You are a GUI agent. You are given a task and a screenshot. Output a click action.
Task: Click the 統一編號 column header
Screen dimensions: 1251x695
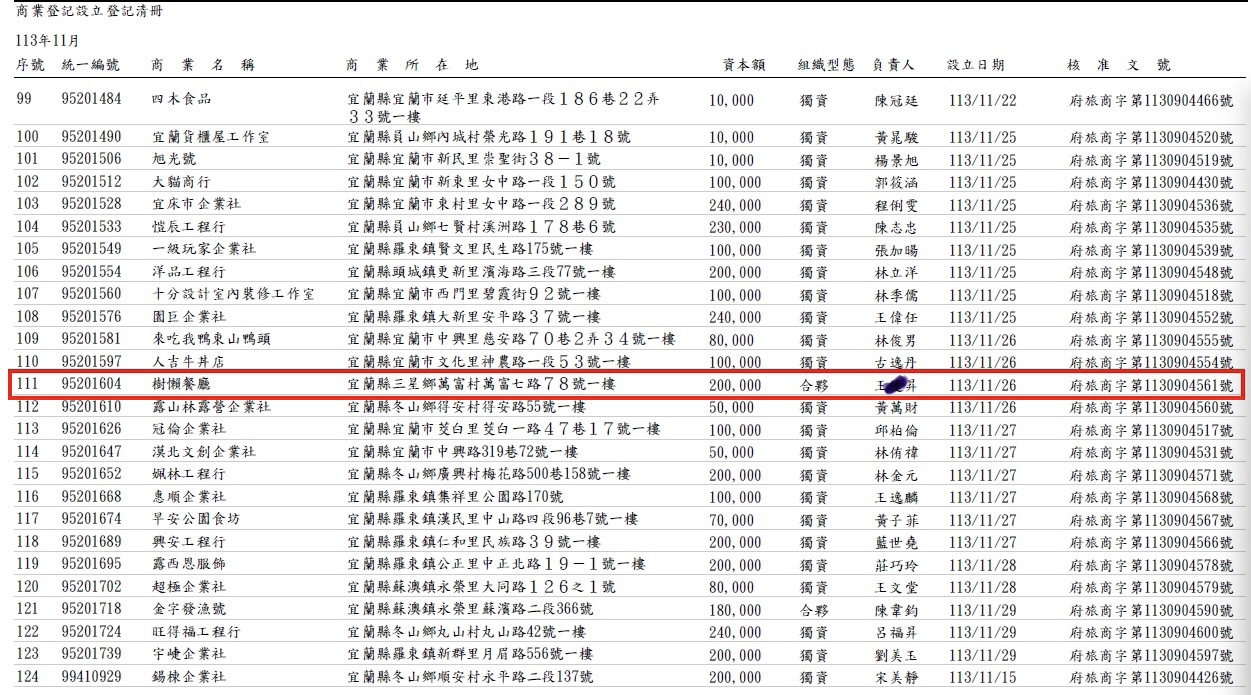[x=90, y=65]
